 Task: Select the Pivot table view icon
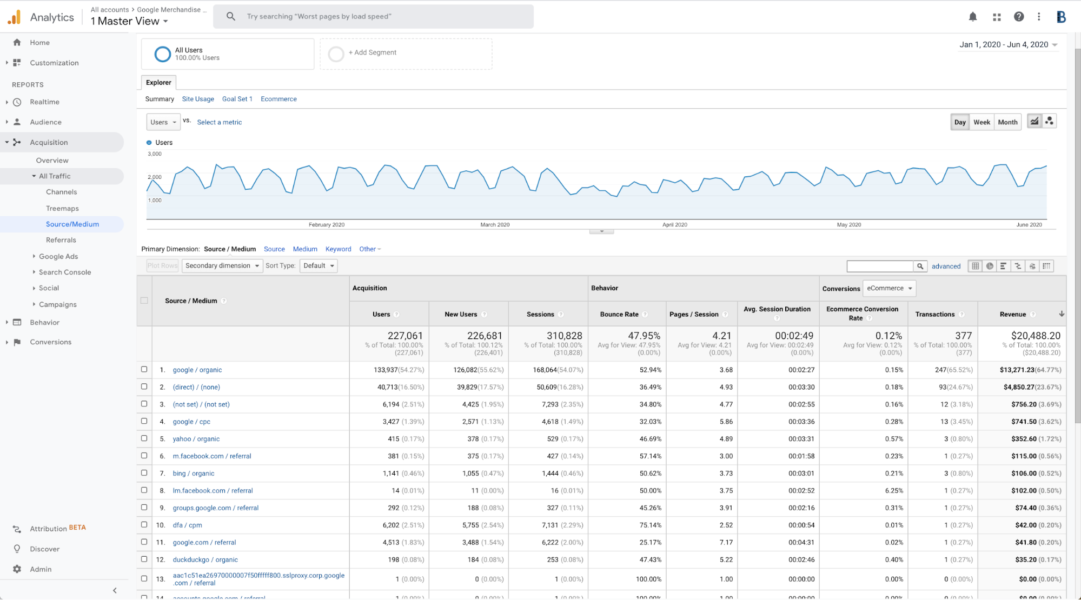1047,266
